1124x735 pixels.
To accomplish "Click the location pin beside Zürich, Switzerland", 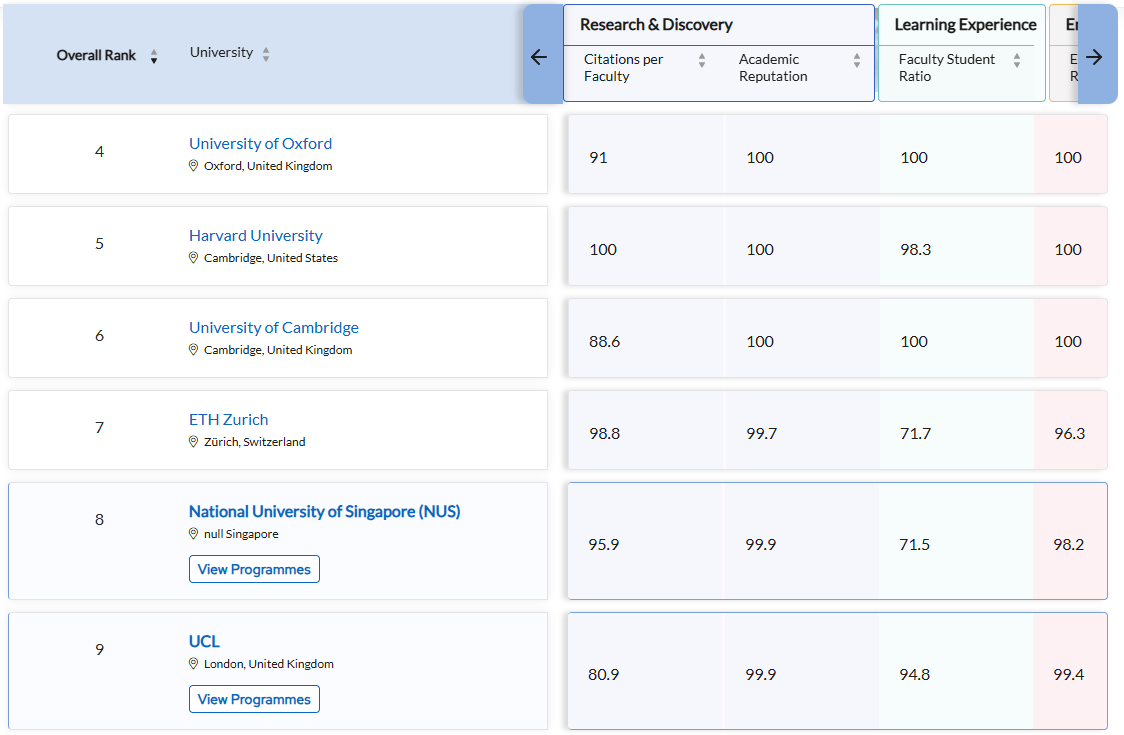I will 194,442.
